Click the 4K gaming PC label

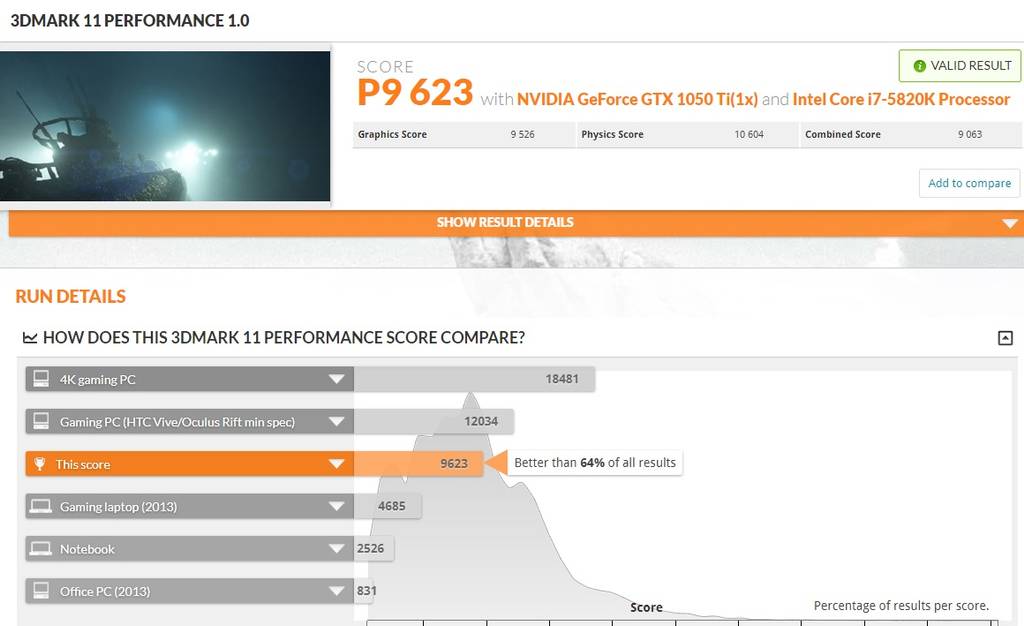point(97,380)
